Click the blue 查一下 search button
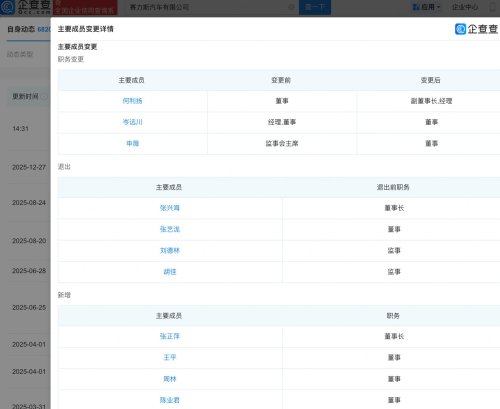This screenshot has width=500, height=409. click(x=315, y=7)
